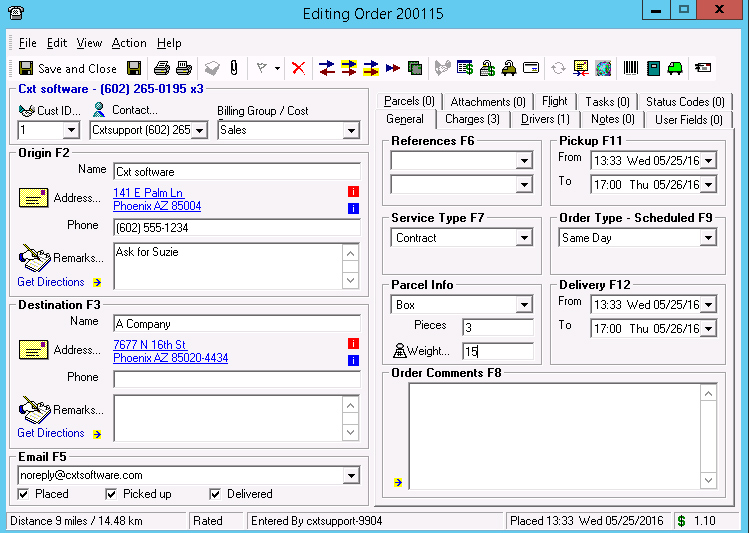Screen dimensions: 749x533
Task: Open the first References dropdown
Action: (524, 160)
